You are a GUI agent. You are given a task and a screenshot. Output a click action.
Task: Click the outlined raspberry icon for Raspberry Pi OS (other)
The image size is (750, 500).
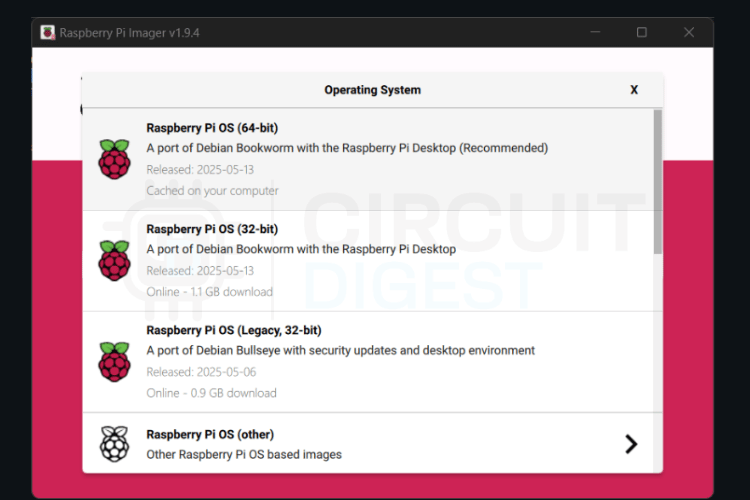(114, 443)
